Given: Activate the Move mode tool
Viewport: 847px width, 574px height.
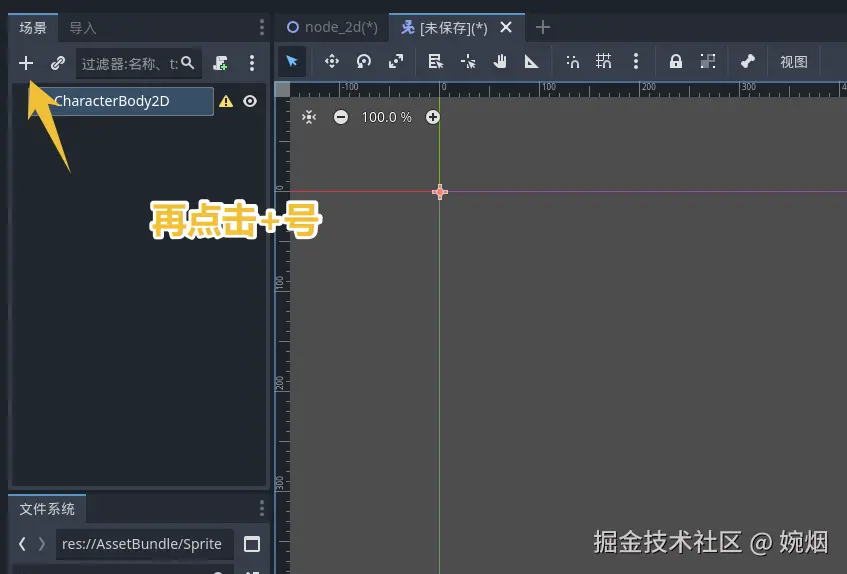Looking at the screenshot, I should tap(332, 61).
